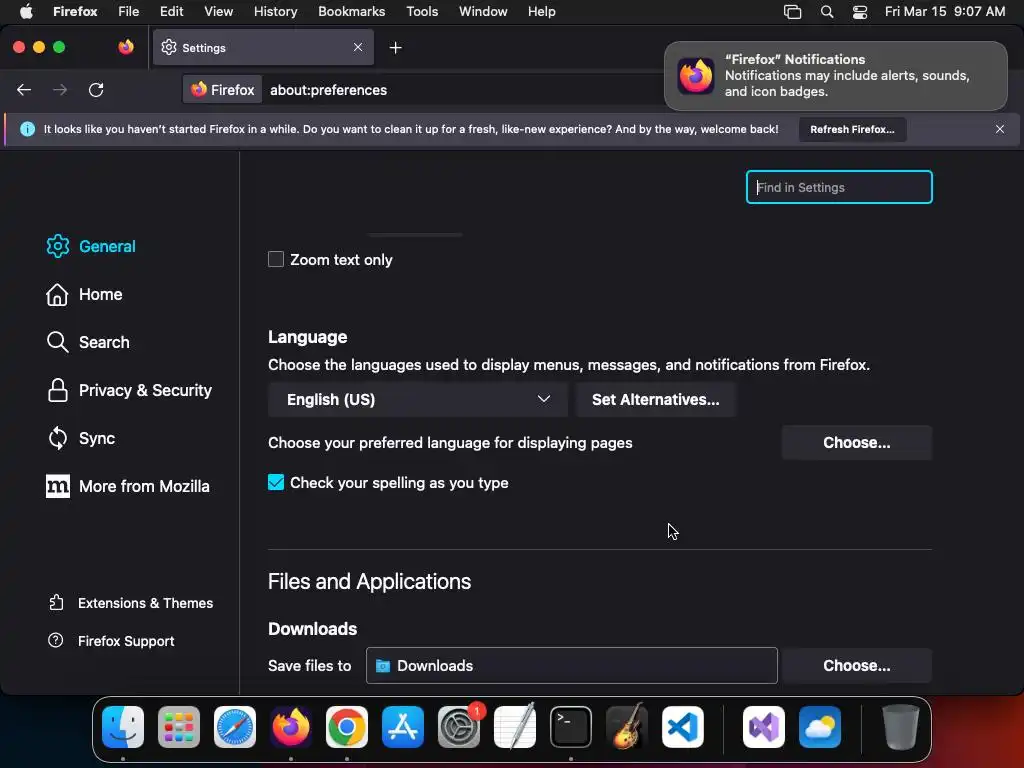This screenshot has width=1024, height=768.
Task: Open the File menu
Action: (x=129, y=12)
